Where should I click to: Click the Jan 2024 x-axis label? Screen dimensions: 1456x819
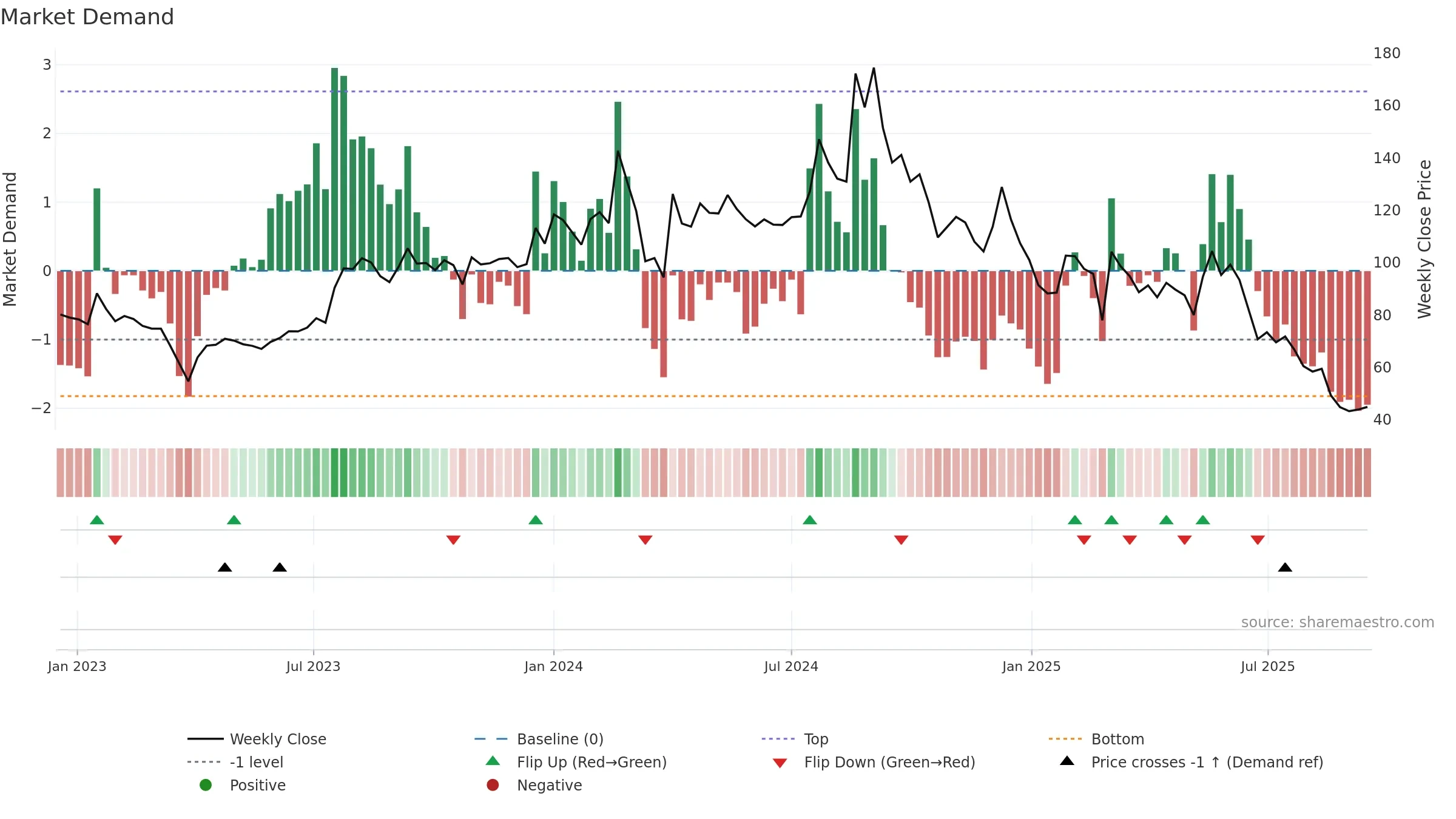click(553, 666)
